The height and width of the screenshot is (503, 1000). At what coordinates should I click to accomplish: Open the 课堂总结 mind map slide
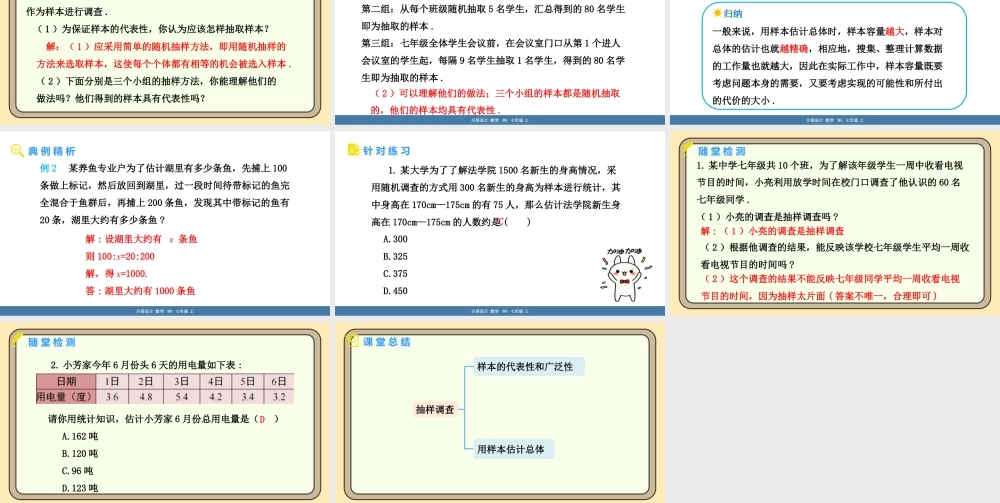coord(500,412)
